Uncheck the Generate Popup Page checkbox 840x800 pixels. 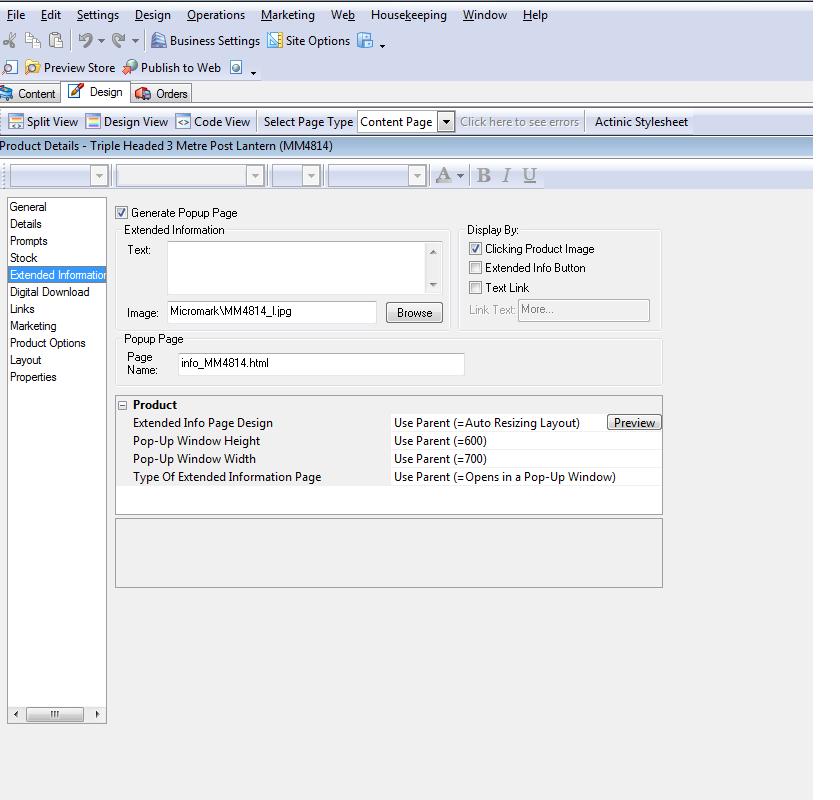click(x=122, y=213)
